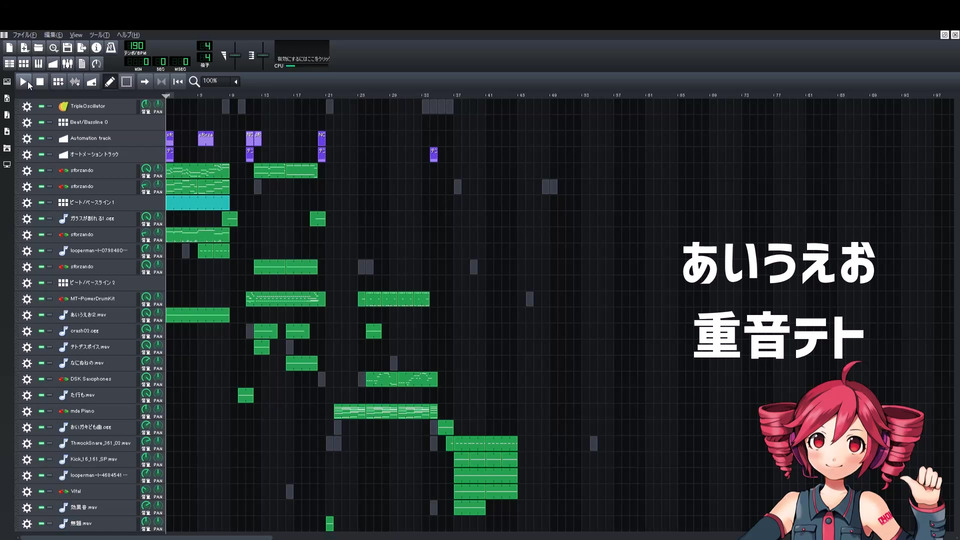The width and height of the screenshot is (960, 540).
Task: Show the Controller Rack icon
Action: click(96, 63)
